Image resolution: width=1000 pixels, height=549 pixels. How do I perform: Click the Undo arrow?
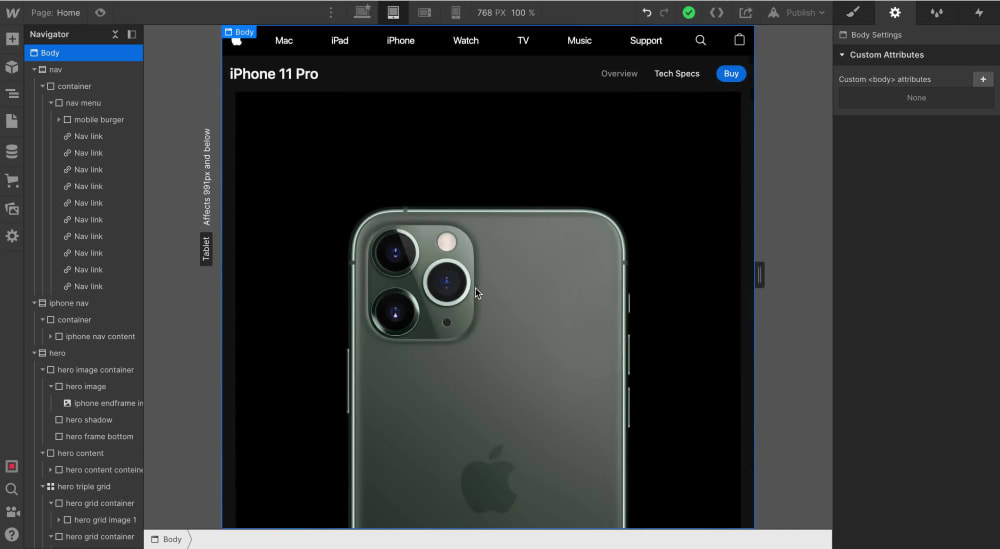tap(647, 12)
